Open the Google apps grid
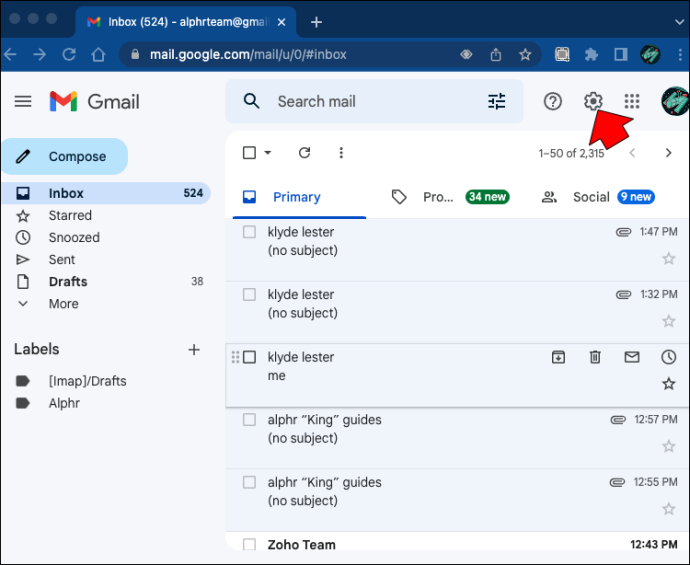Image resolution: width=690 pixels, height=565 pixels. [x=632, y=102]
